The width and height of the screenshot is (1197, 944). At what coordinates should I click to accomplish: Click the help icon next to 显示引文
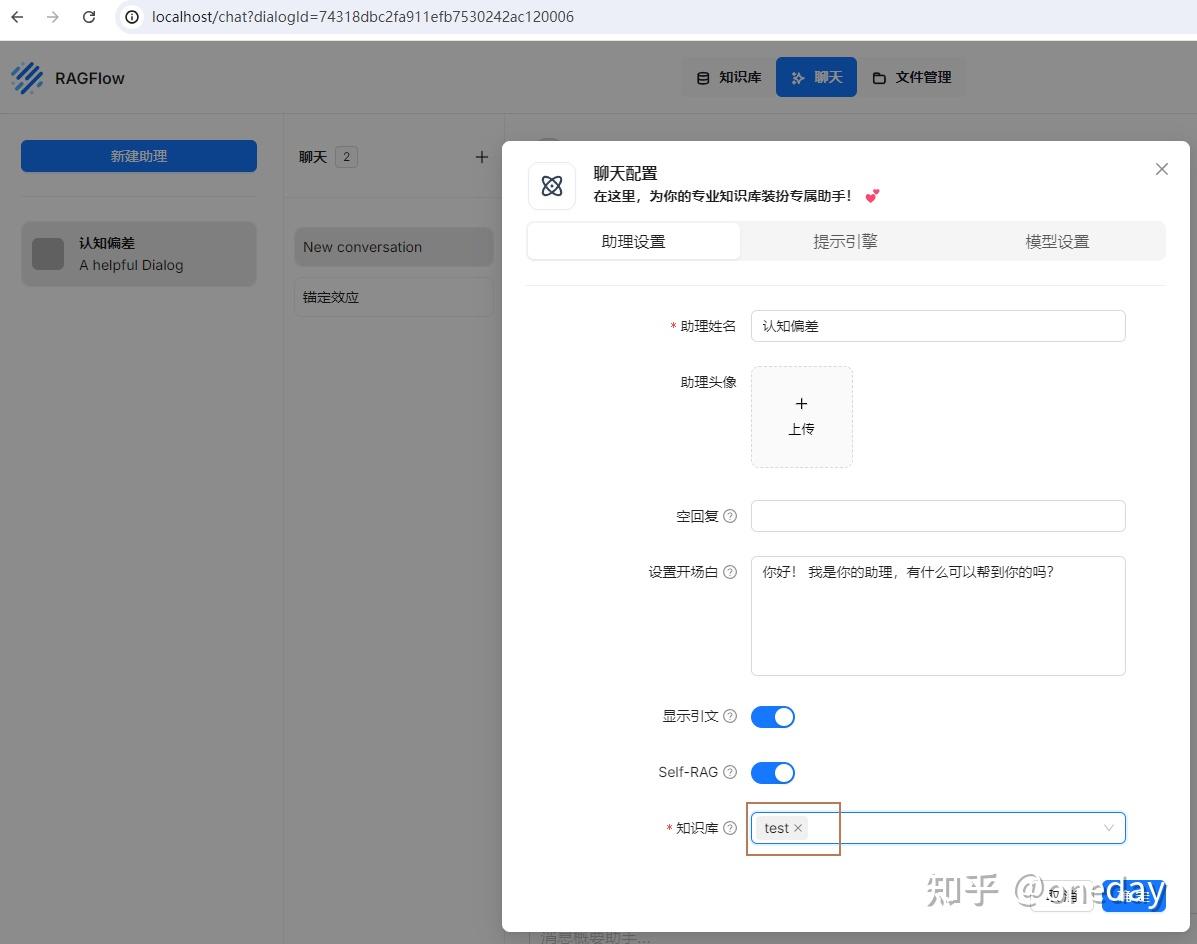[729, 716]
